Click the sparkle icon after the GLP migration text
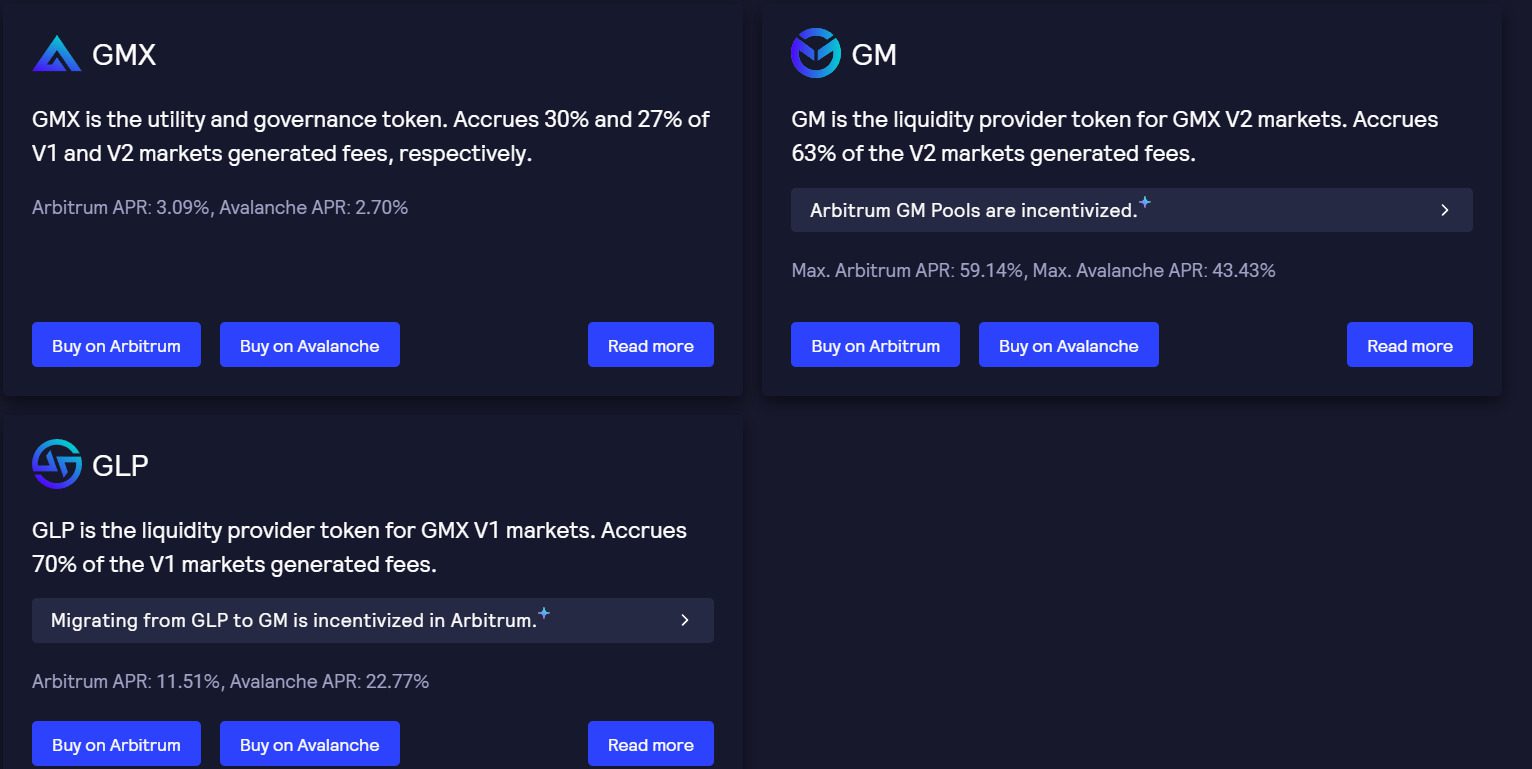 (544, 613)
